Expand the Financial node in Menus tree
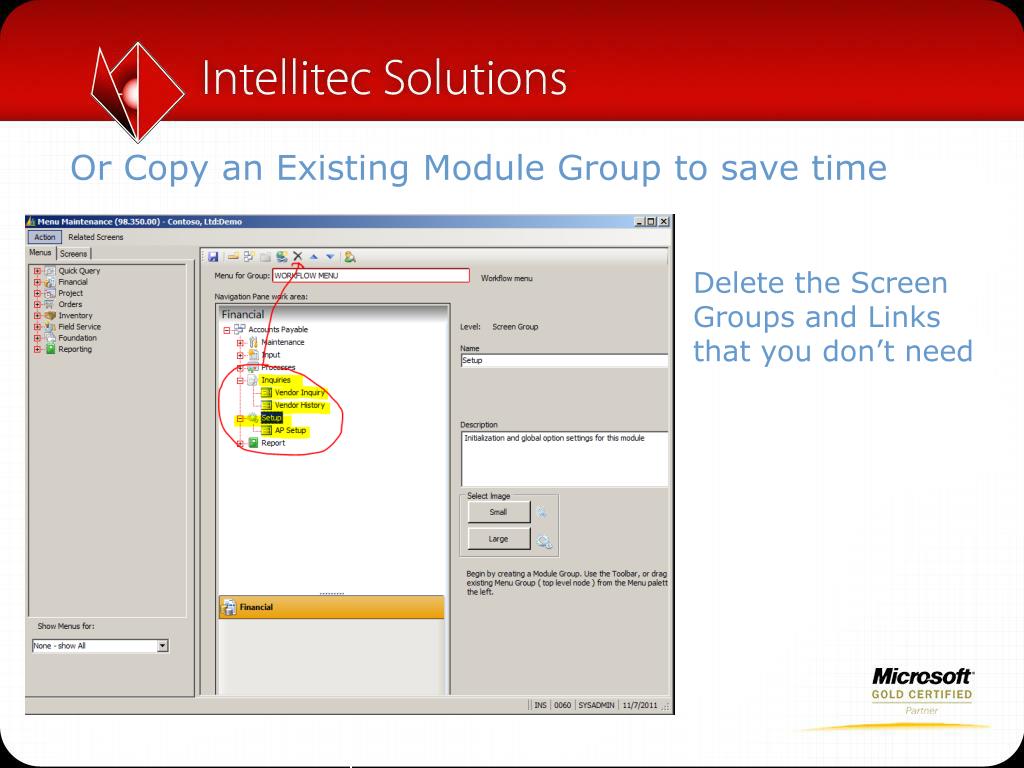 tap(37, 282)
